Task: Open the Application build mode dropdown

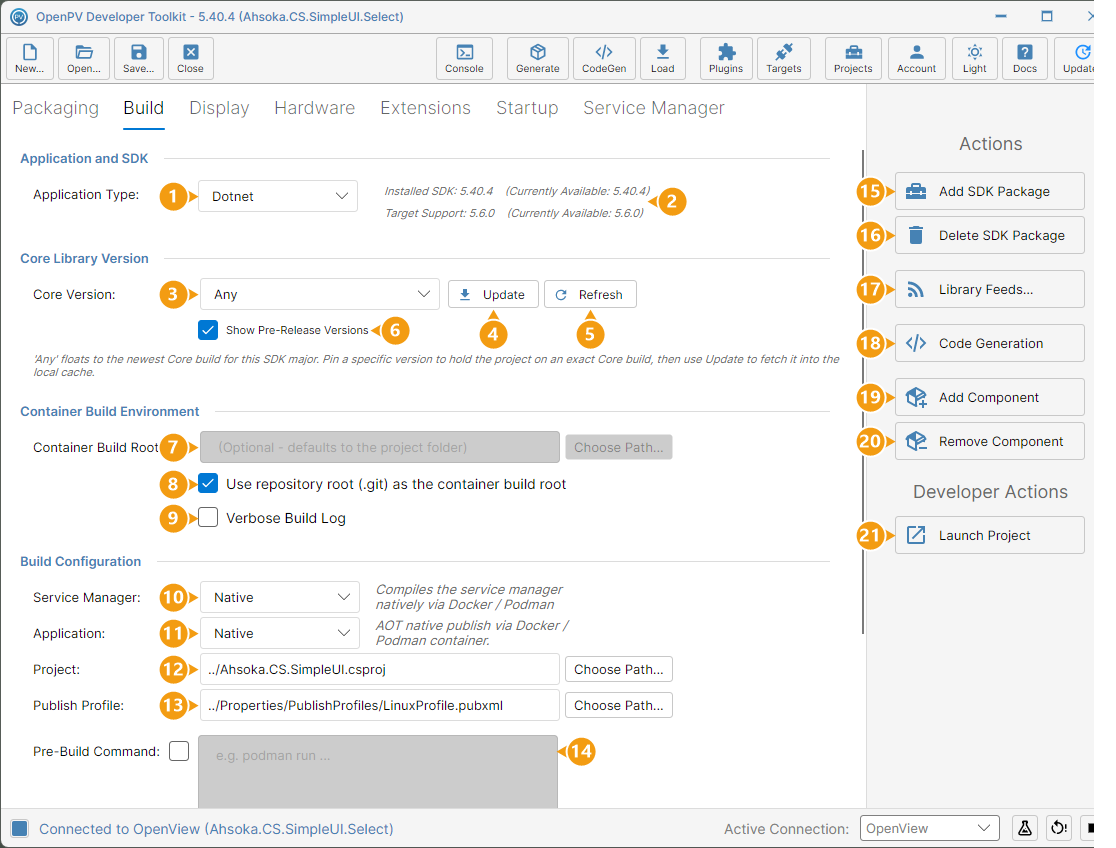Action: click(279, 634)
